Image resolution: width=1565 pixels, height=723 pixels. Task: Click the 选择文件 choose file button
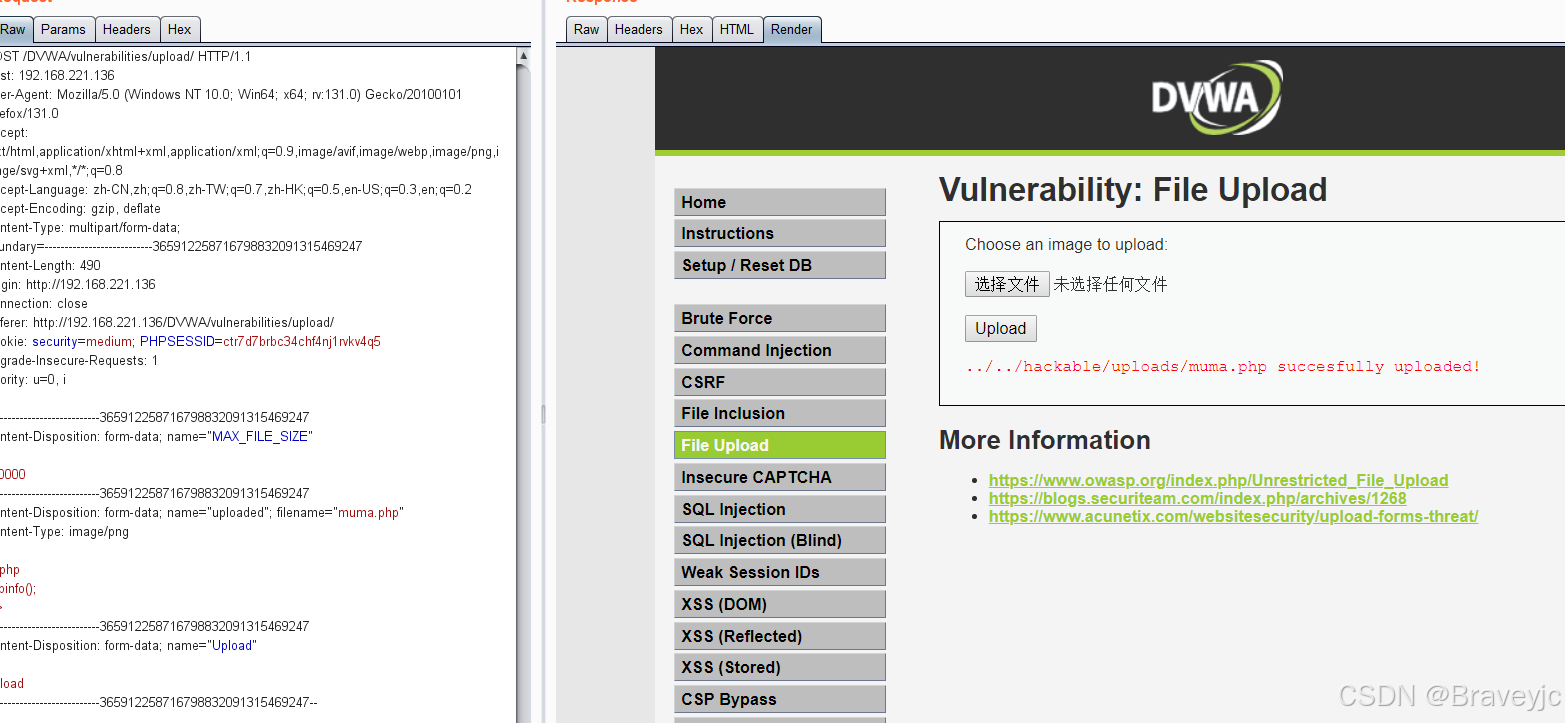pyautogui.click(x=1007, y=284)
